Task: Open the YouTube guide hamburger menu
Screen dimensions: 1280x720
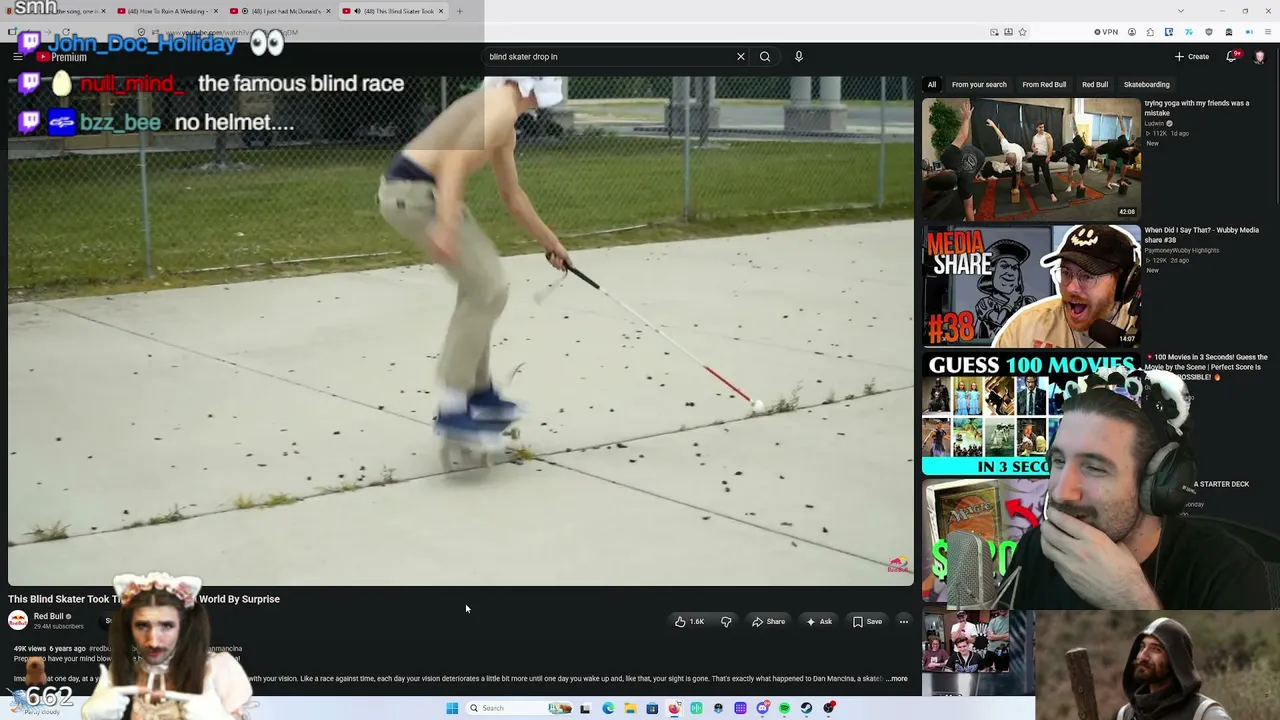Action: coord(18,57)
